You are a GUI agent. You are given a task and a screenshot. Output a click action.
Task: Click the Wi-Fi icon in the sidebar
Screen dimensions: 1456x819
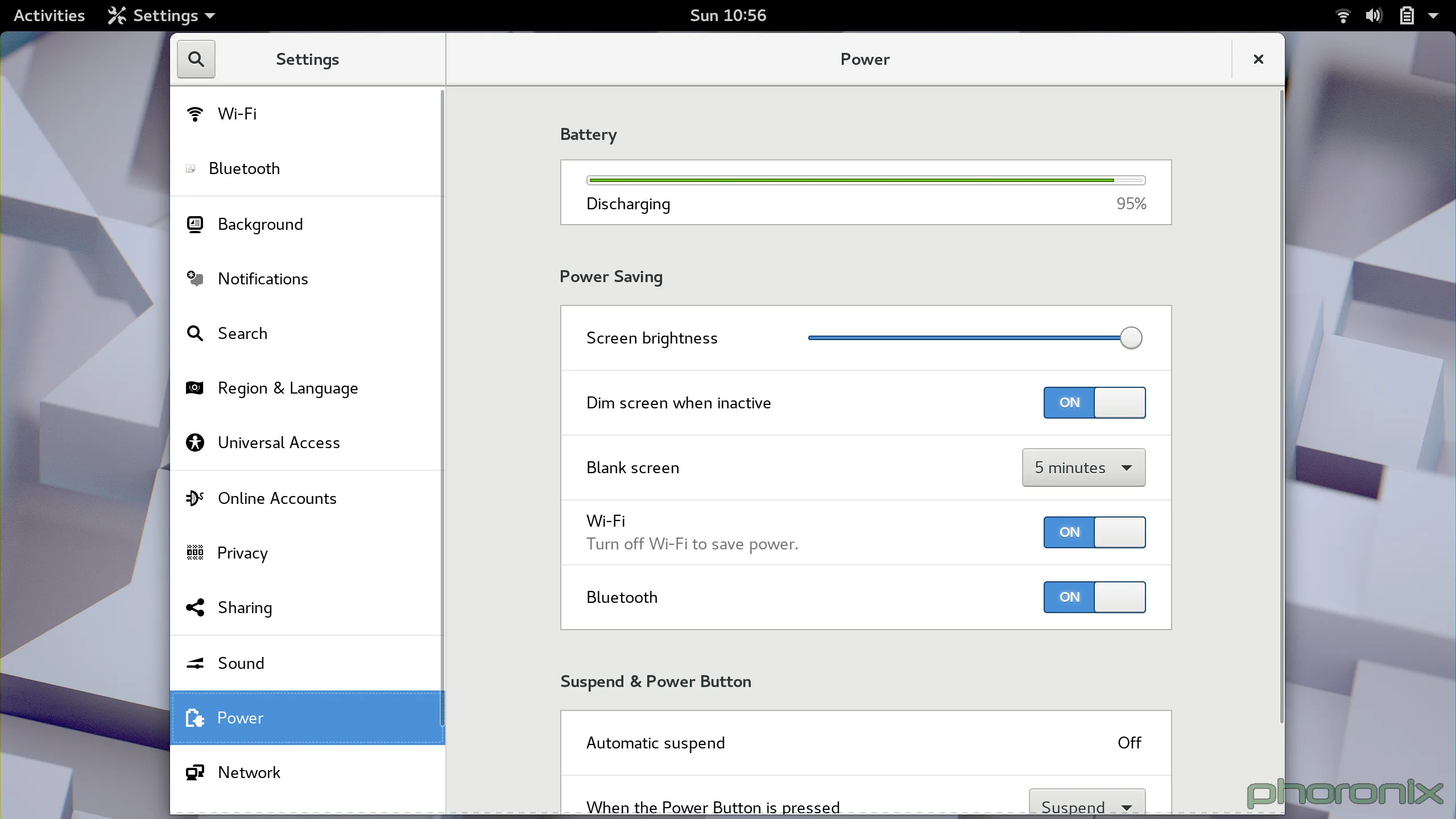195,114
